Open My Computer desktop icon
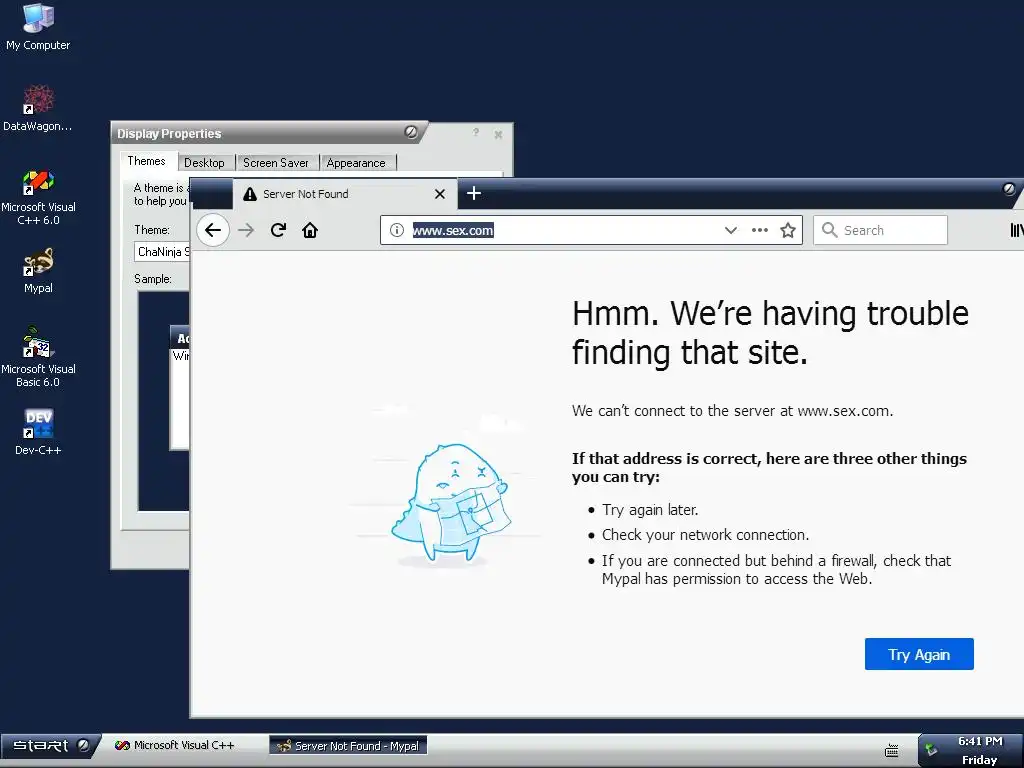The width and height of the screenshot is (1024, 768). tap(38, 27)
